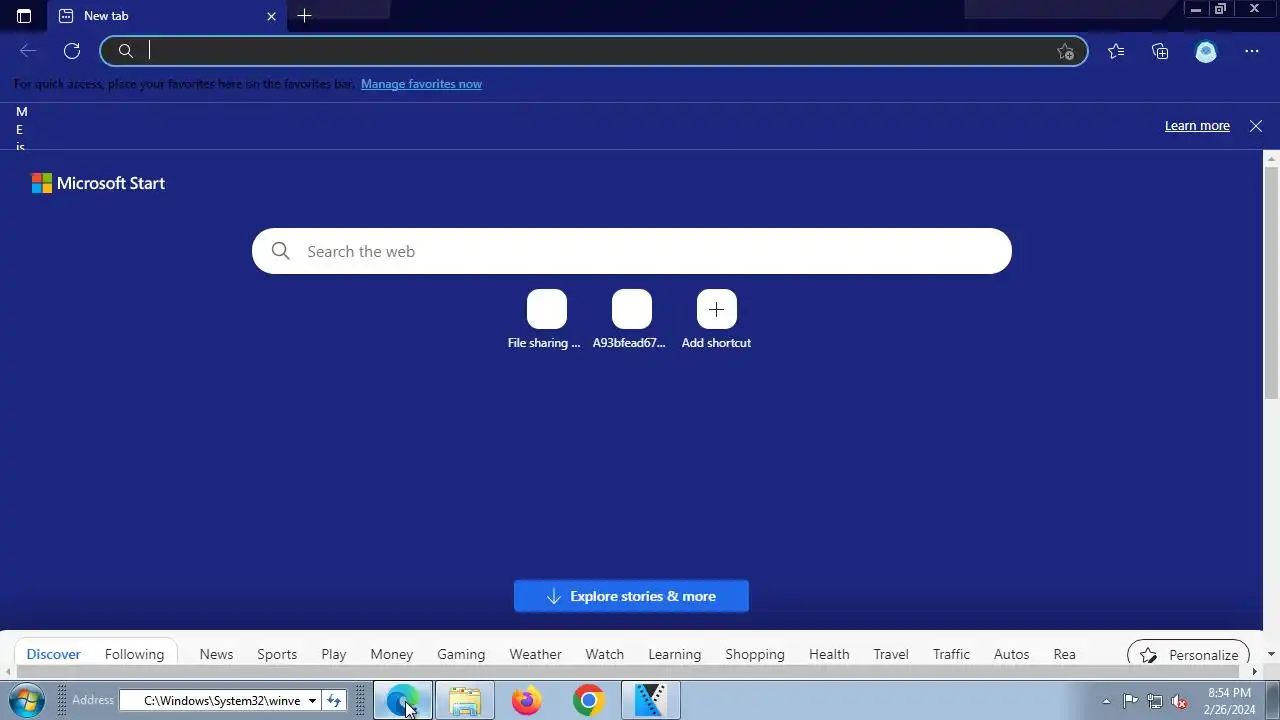Open the Money feed tab
The height and width of the screenshot is (720, 1280).
click(391, 654)
